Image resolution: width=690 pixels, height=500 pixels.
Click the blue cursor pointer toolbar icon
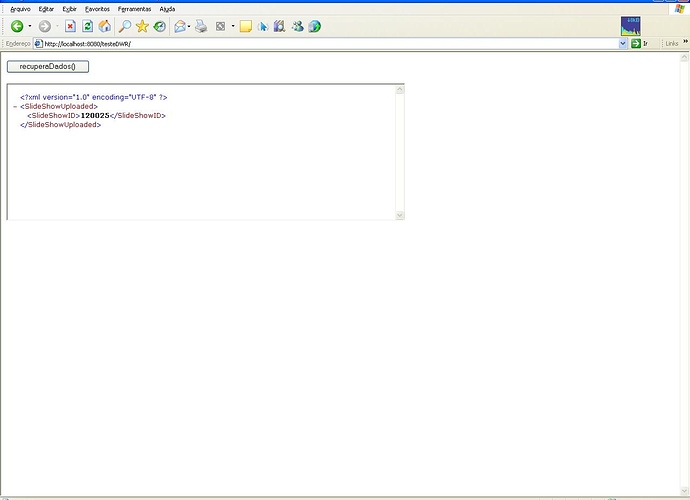point(263,26)
